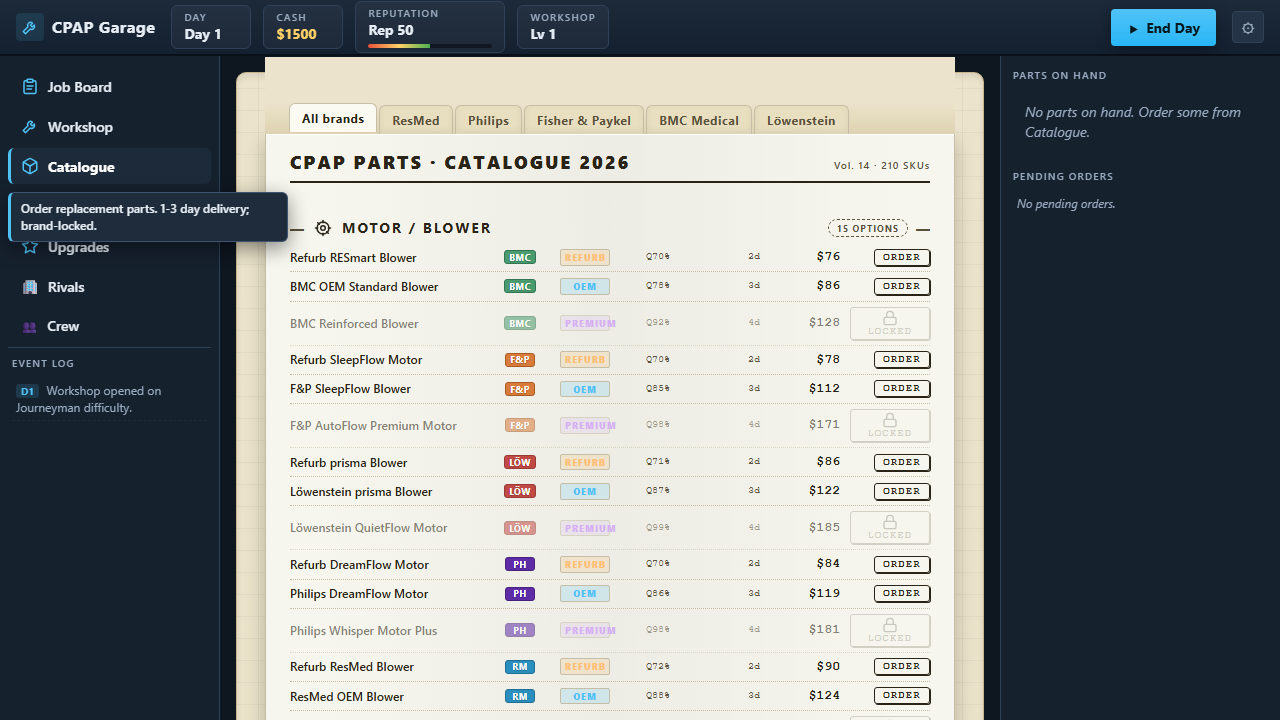Click PH badge on Refurb DreamFlow Motor row

point(520,564)
